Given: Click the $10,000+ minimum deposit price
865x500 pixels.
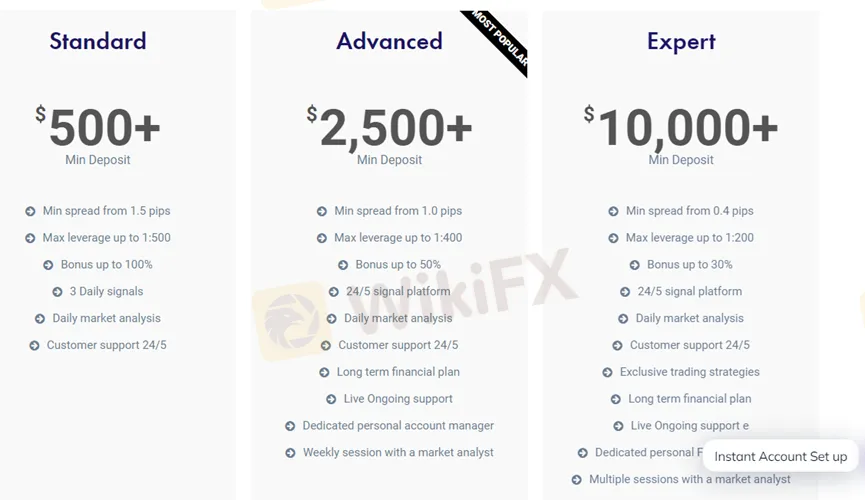Looking at the screenshot, I should 681,128.
